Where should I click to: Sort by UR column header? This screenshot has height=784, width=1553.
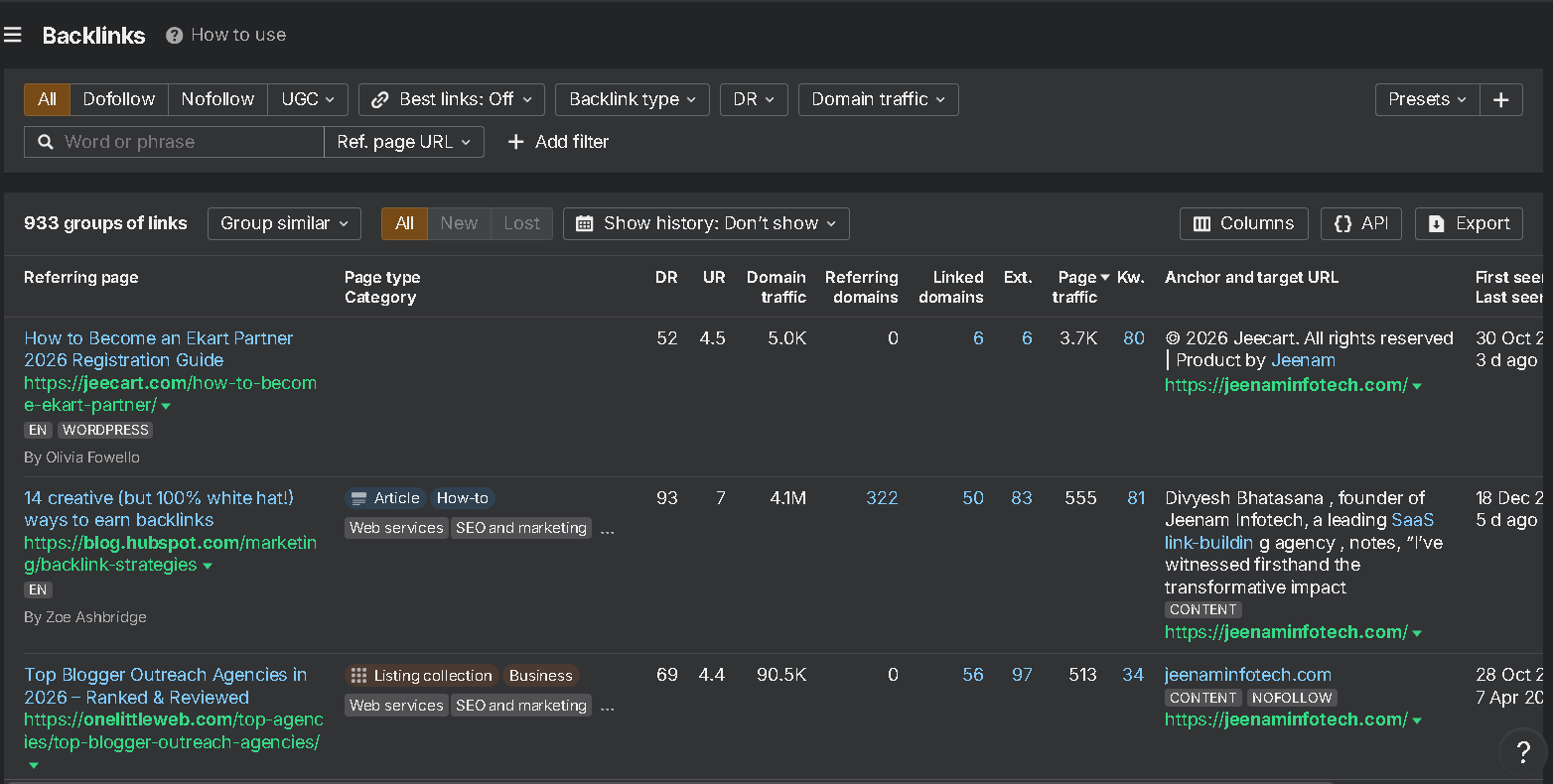tap(714, 278)
